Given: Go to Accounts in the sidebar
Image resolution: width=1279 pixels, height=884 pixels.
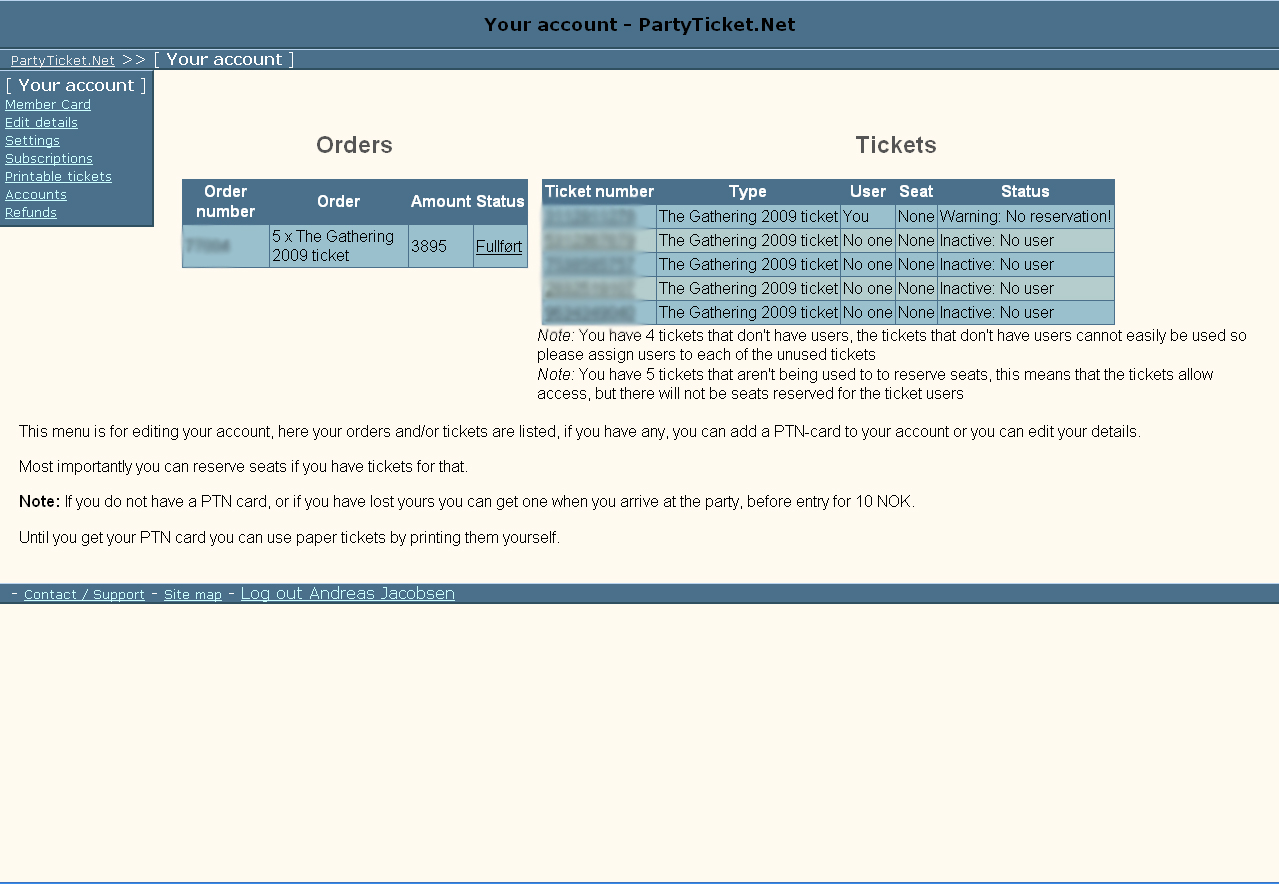Looking at the screenshot, I should pyautogui.click(x=36, y=194).
